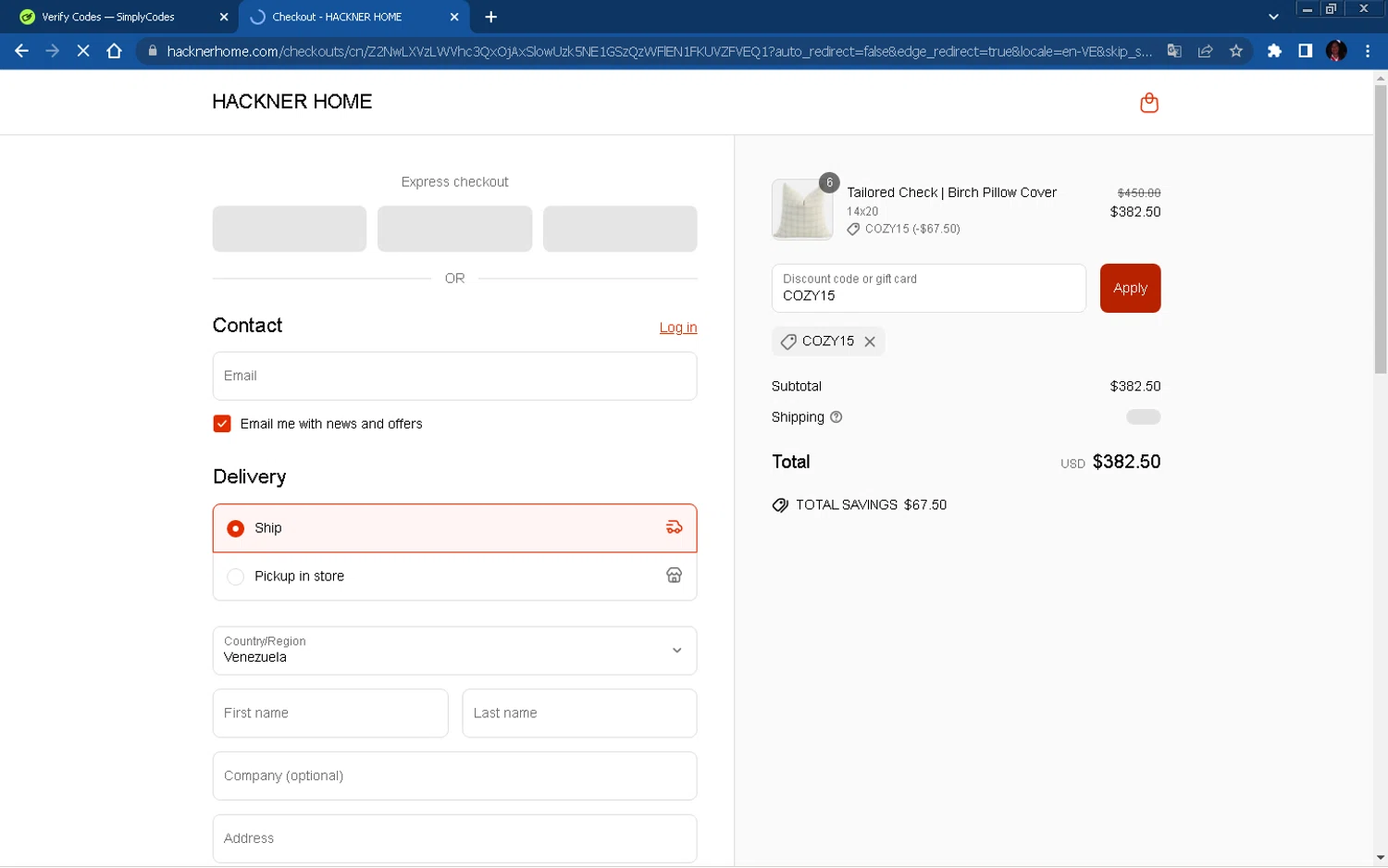The height and width of the screenshot is (868, 1388).
Task: Switch to the Checkout HACKNER HOME tab
Action: pyautogui.click(x=353, y=17)
